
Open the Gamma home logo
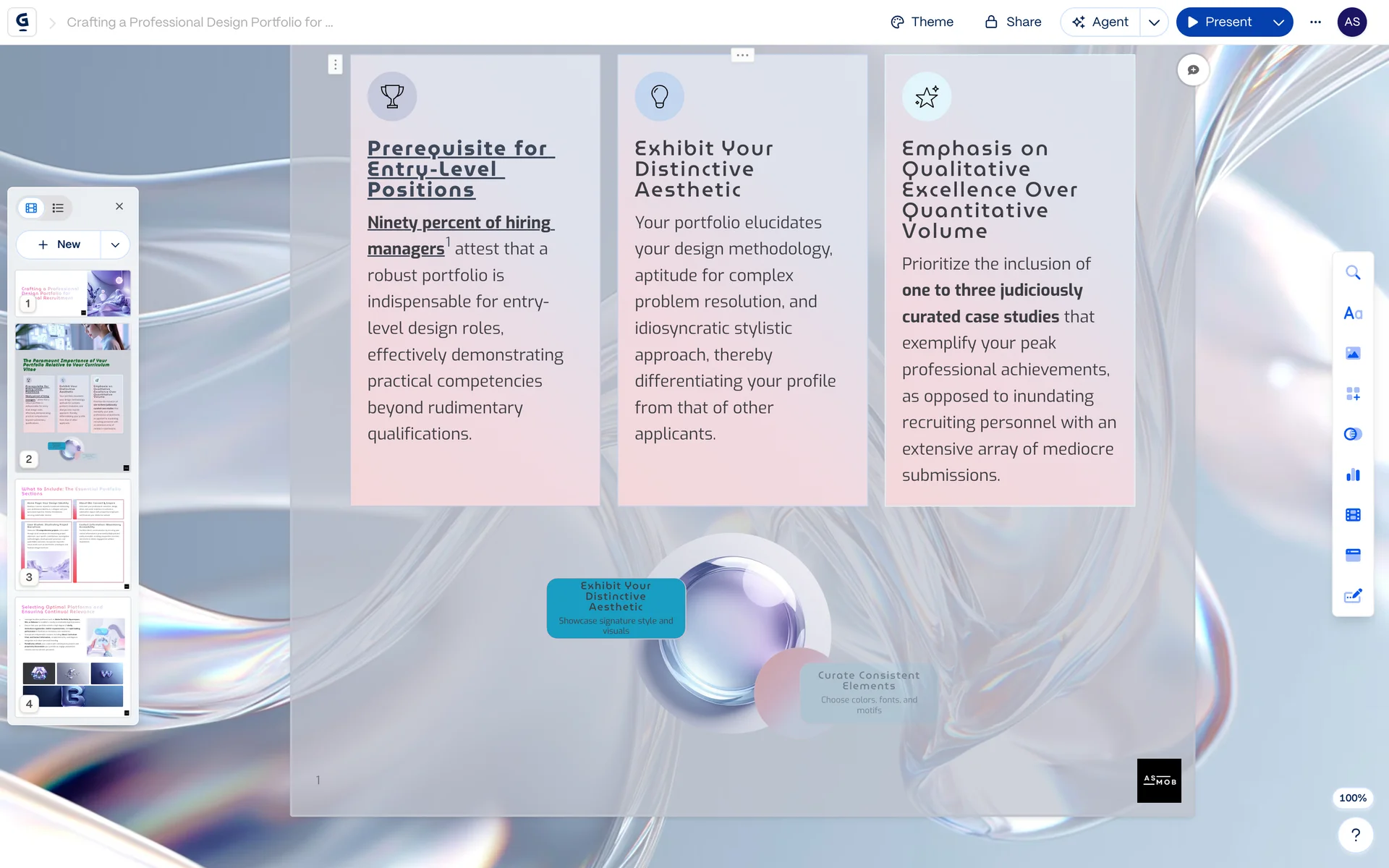point(22,22)
